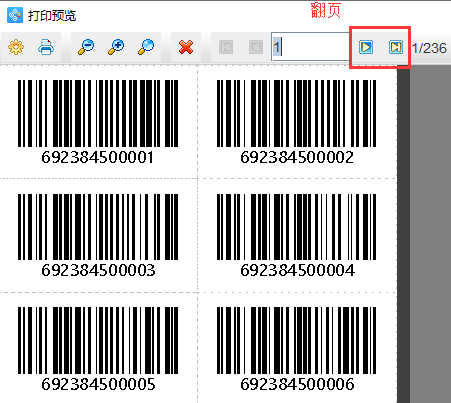Select barcode label 692384500004
Image resolution: width=451 pixels, height=403 pixels.
297,235
